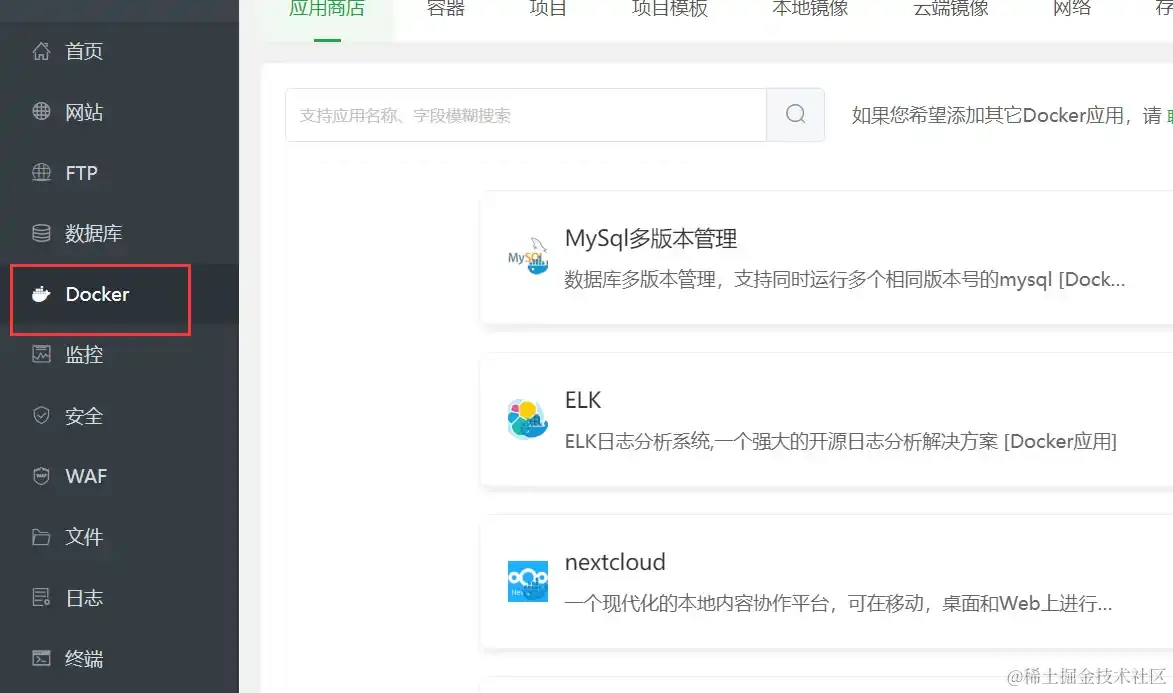
Task: Click the home icon beside 首页
Action: pyautogui.click(x=41, y=51)
